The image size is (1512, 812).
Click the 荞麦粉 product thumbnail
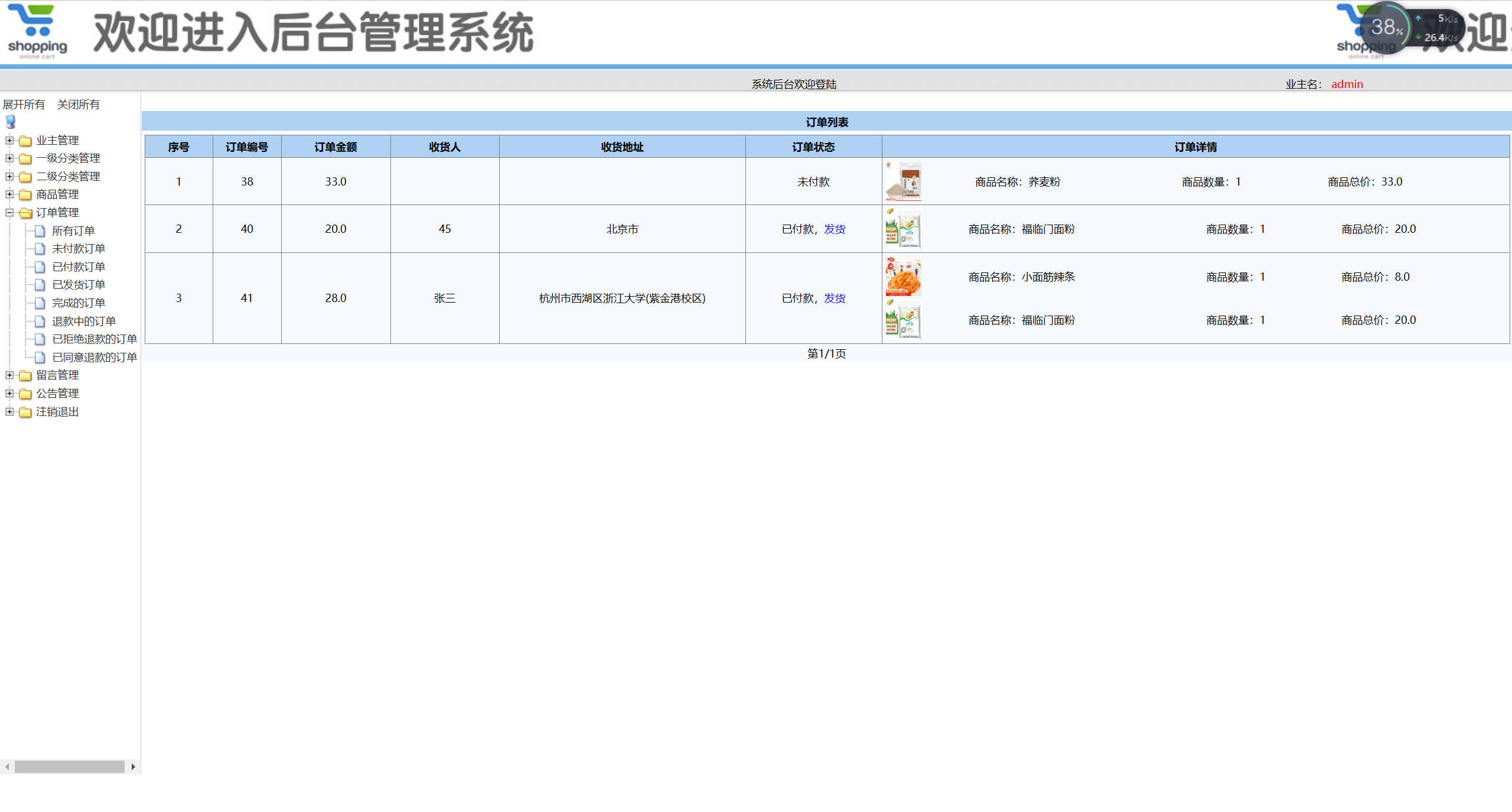(x=903, y=181)
